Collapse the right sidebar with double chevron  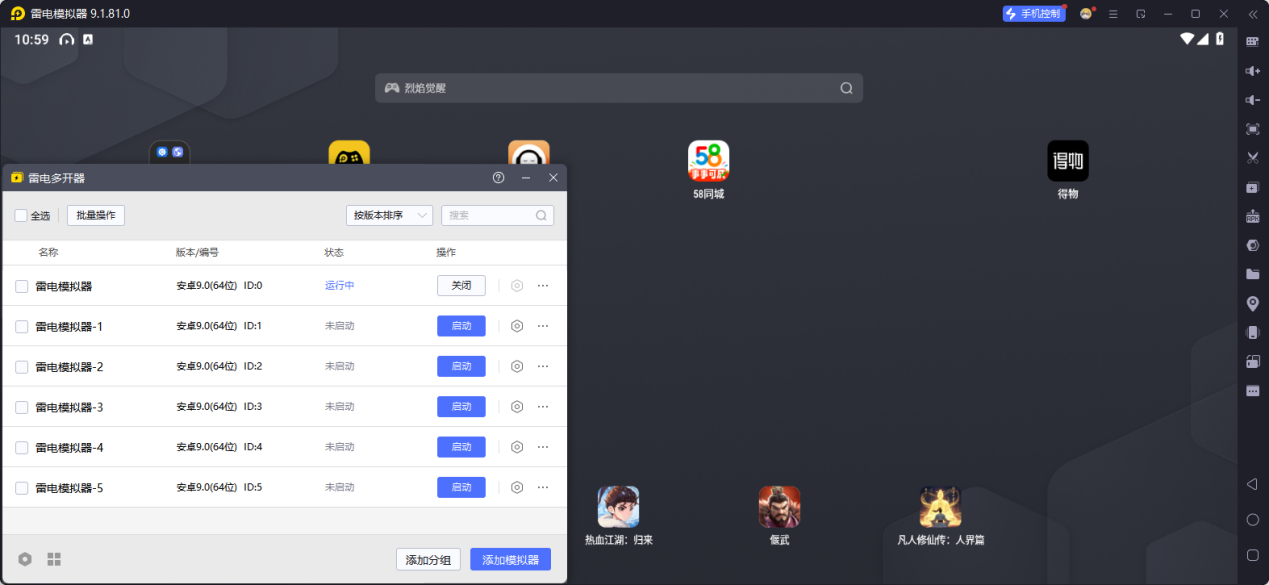pyautogui.click(x=1252, y=14)
